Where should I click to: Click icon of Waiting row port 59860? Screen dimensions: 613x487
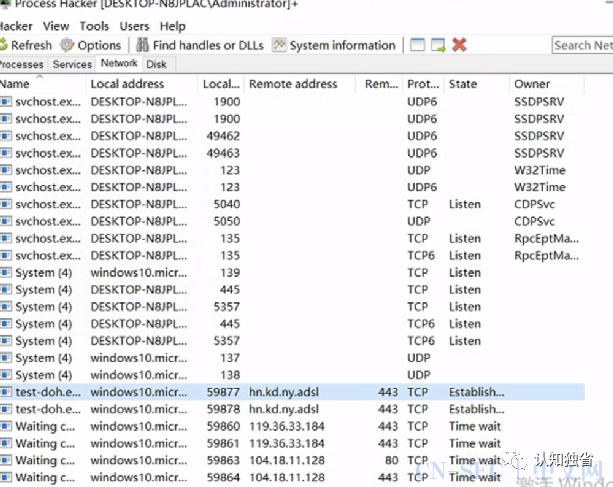(6, 426)
